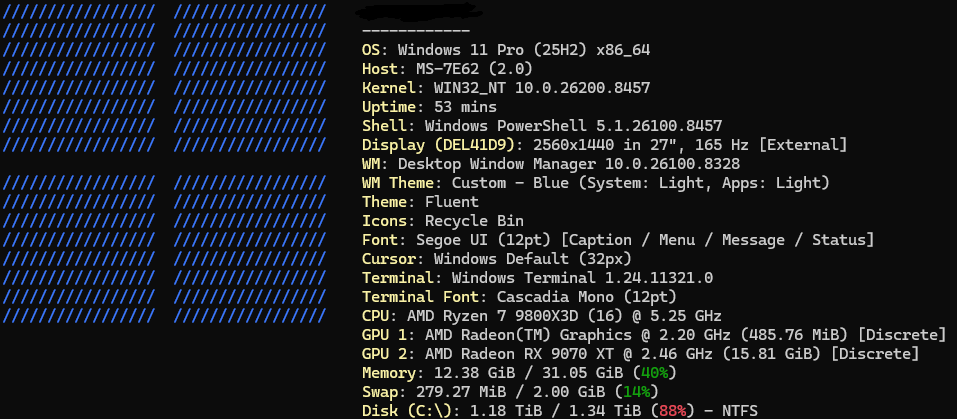Click the green 40% memory usage figure
Screen dimensions: 957x419
pos(654,373)
